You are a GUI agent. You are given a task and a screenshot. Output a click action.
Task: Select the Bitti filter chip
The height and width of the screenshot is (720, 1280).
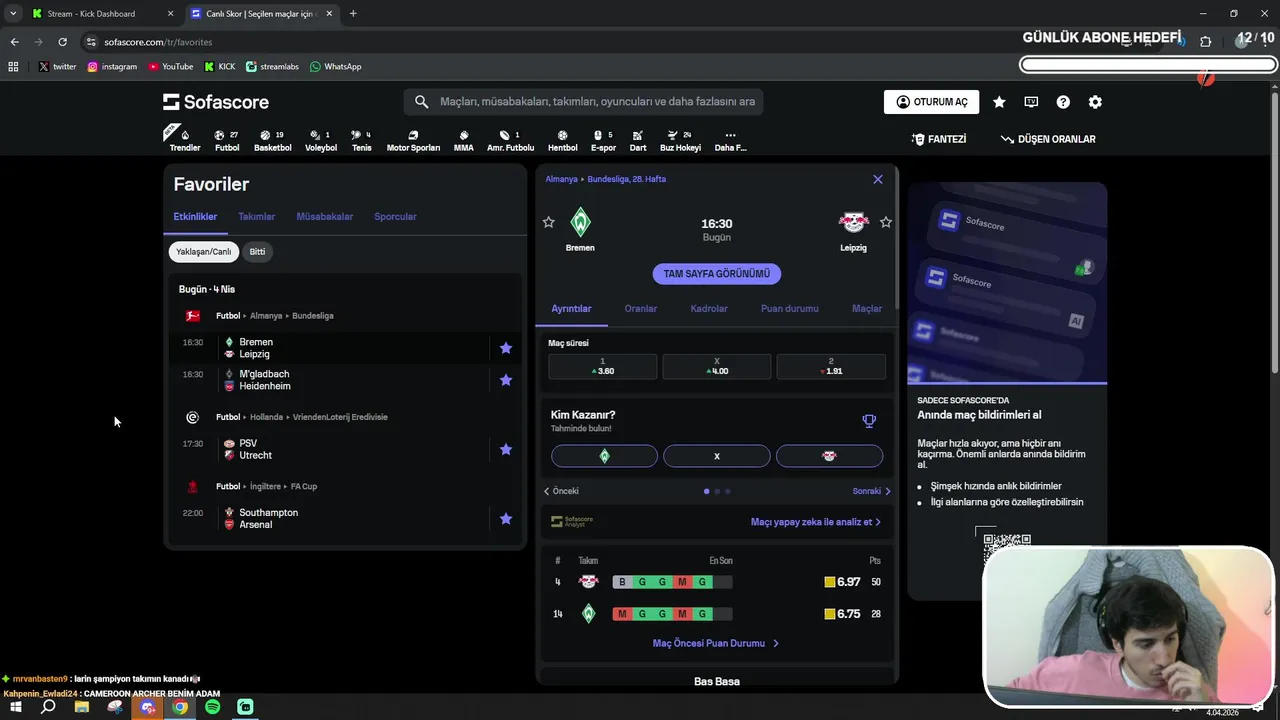[x=257, y=252]
